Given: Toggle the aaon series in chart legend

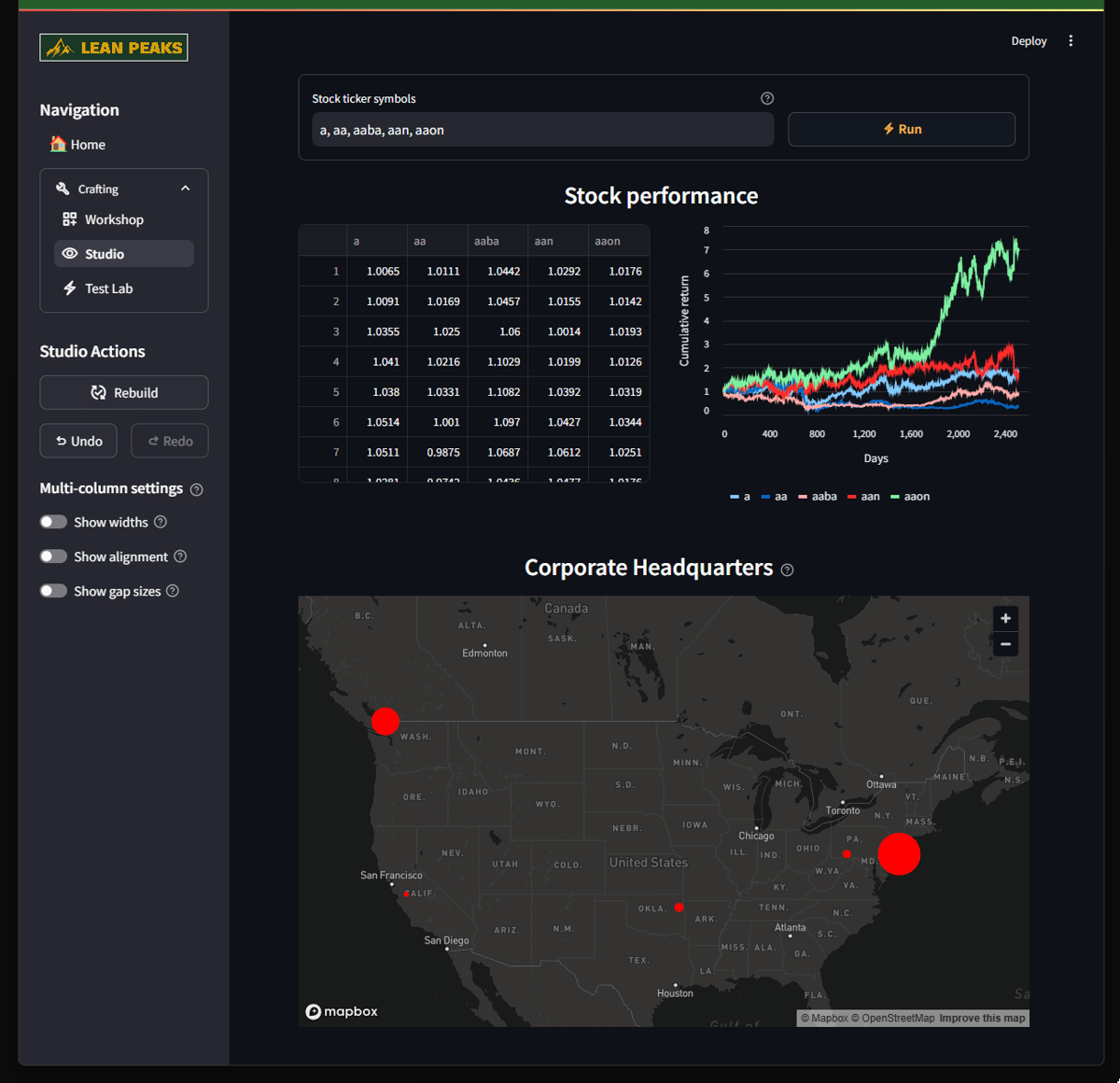Looking at the screenshot, I should point(910,497).
